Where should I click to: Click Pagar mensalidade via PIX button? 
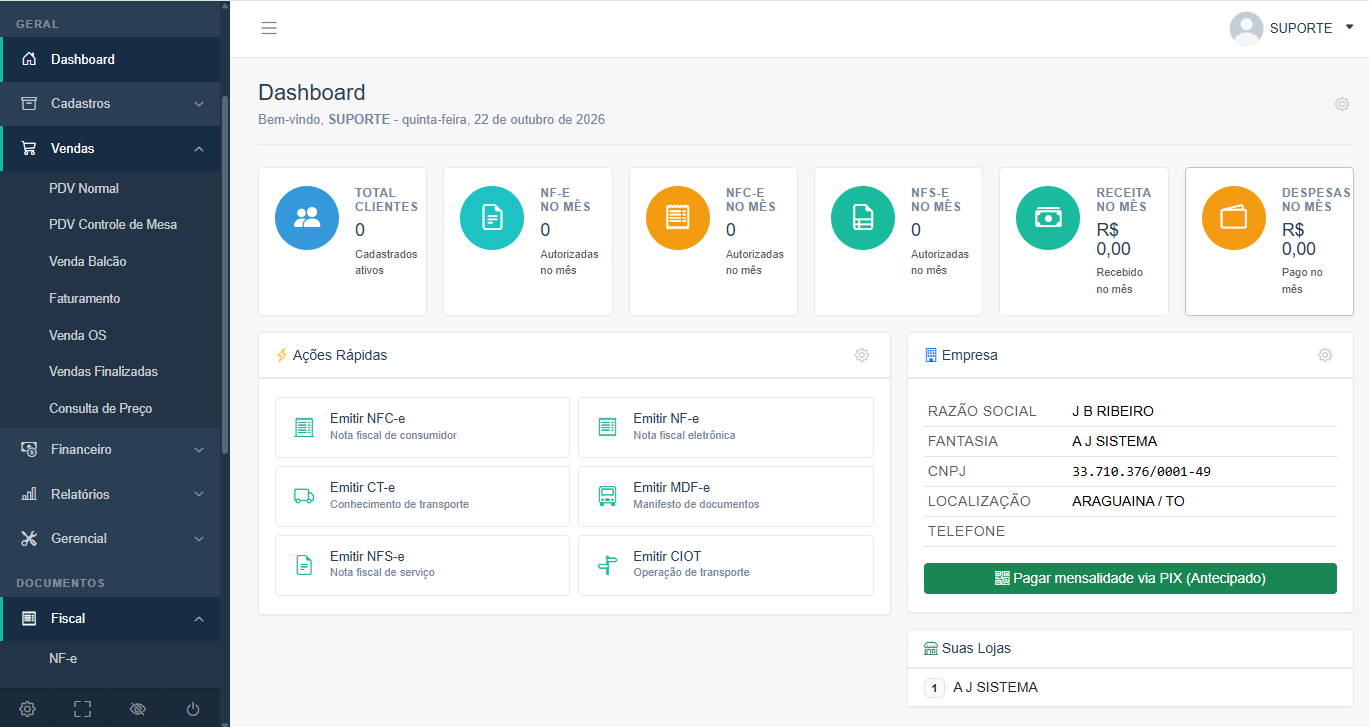click(1130, 578)
